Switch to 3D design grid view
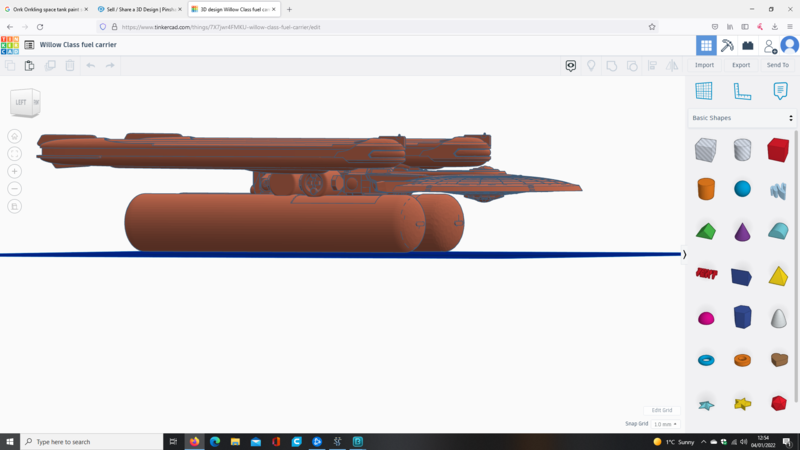The width and height of the screenshot is (800, 450). point(706,45)
